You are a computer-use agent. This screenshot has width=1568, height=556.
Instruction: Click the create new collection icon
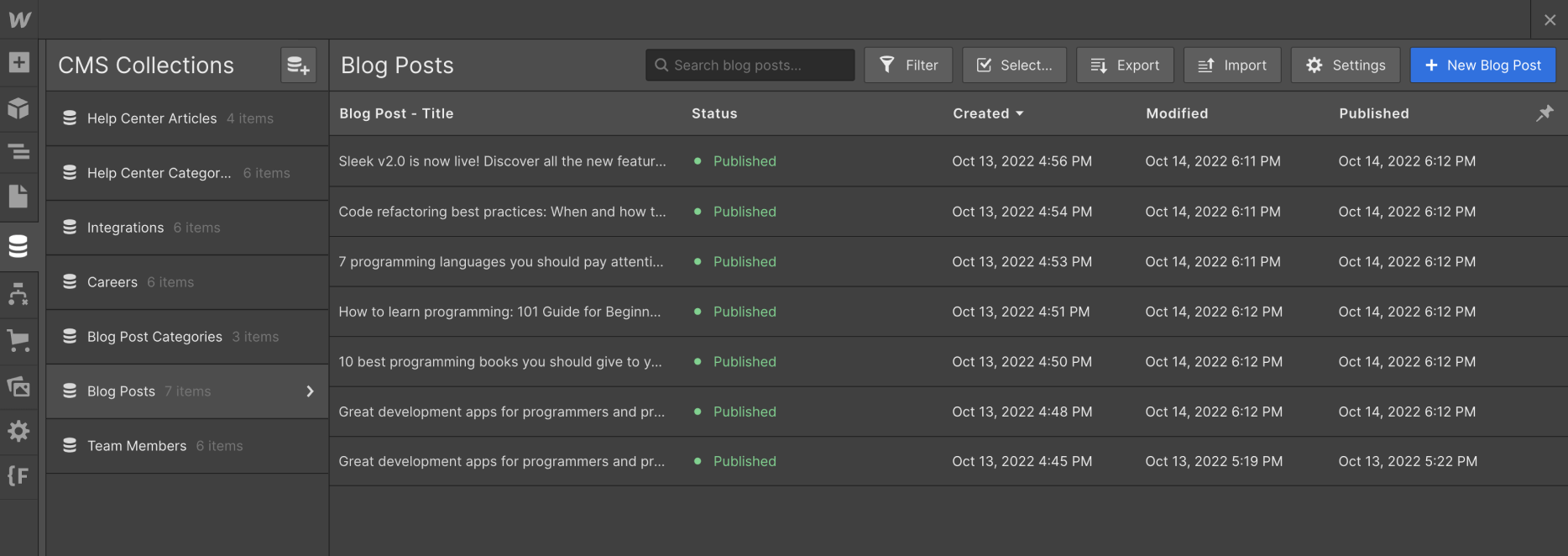298,65
